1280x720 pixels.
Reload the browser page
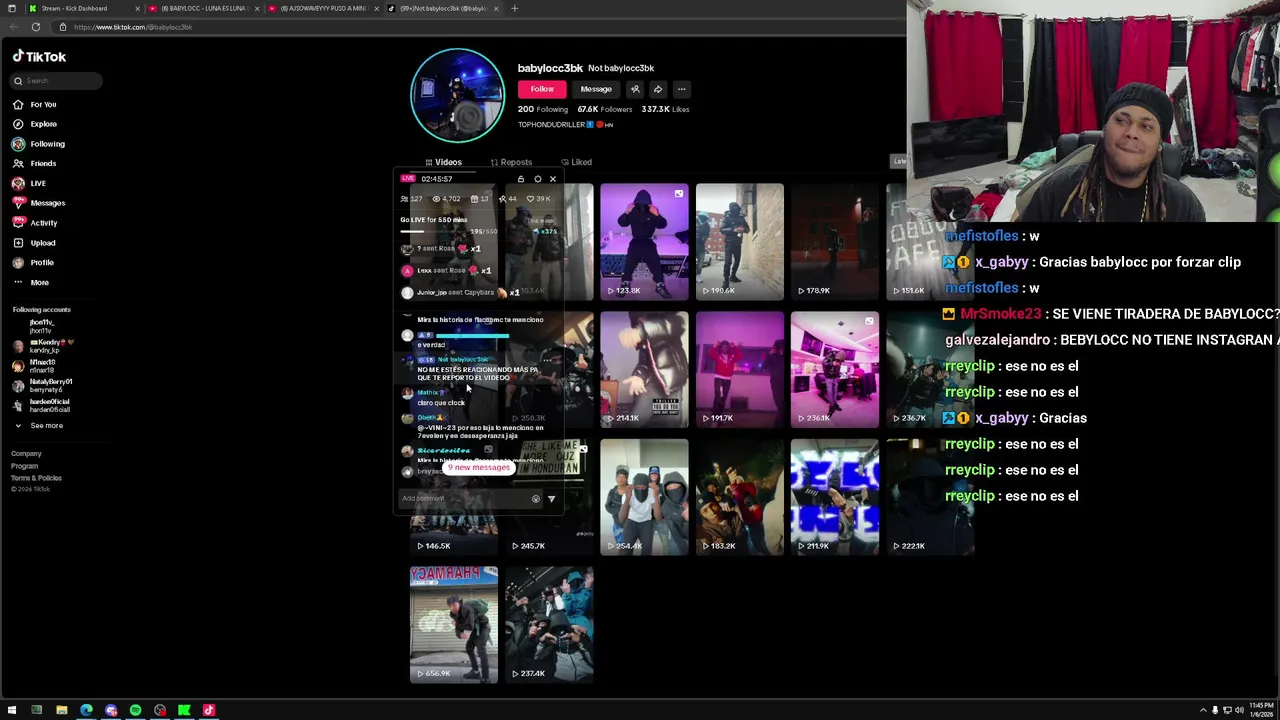[x=36, y=27]
